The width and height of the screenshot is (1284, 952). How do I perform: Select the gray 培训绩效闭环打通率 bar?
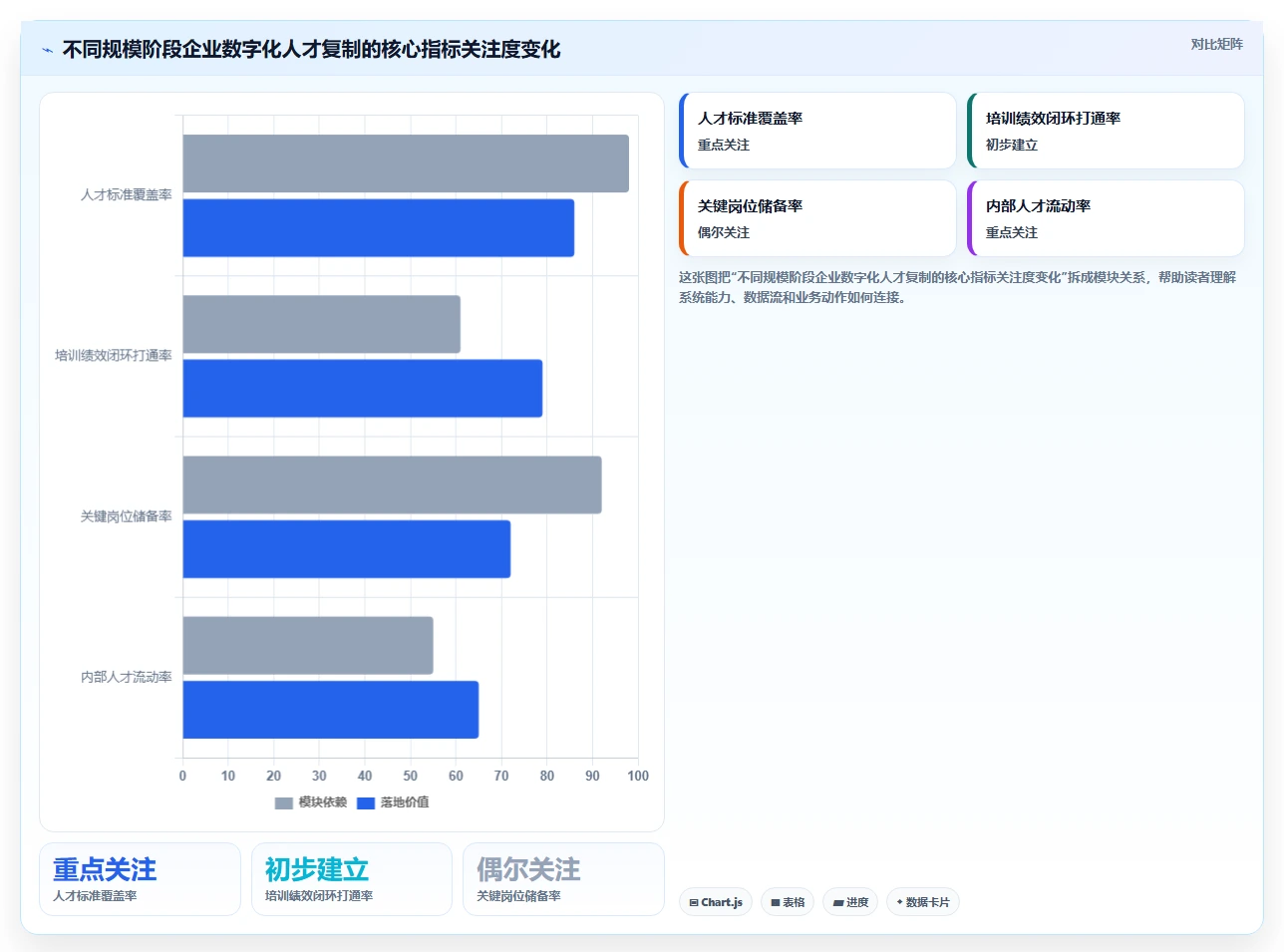tap(321, 324)
